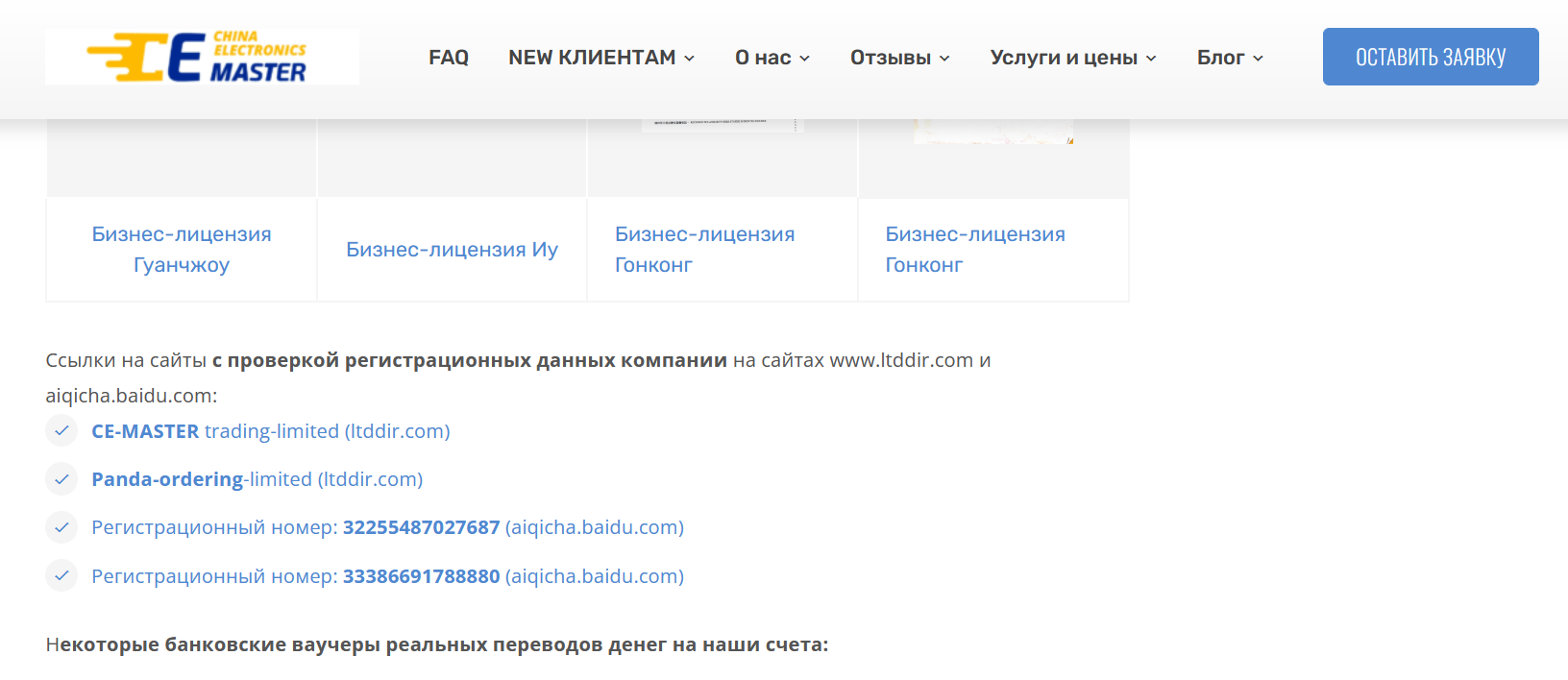Image resolution: width=1568 pixels, height=680 pixels.
Task: Open the FAQ page
Action: (449, 58)
